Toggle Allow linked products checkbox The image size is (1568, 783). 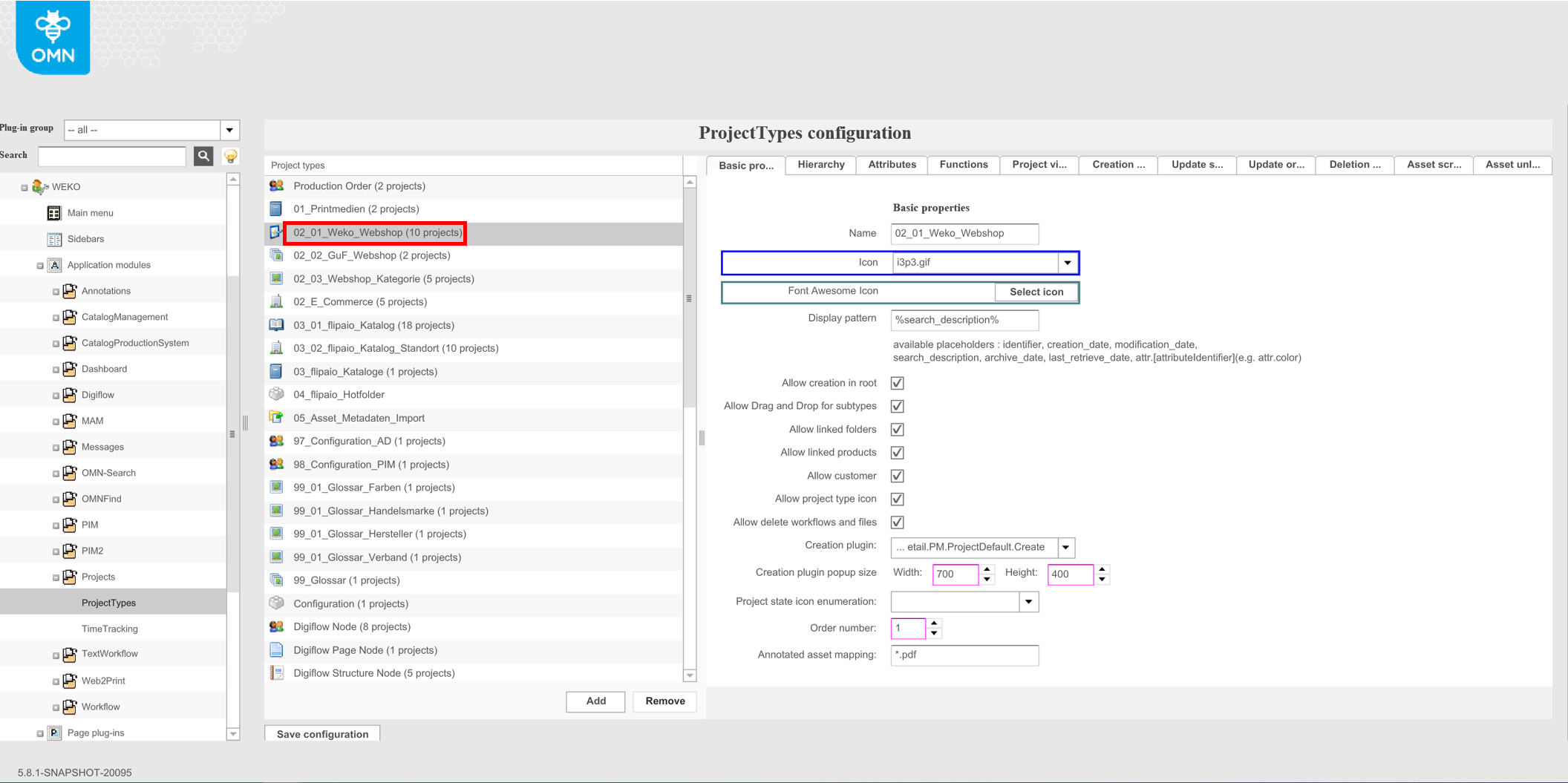pos(897,452)
